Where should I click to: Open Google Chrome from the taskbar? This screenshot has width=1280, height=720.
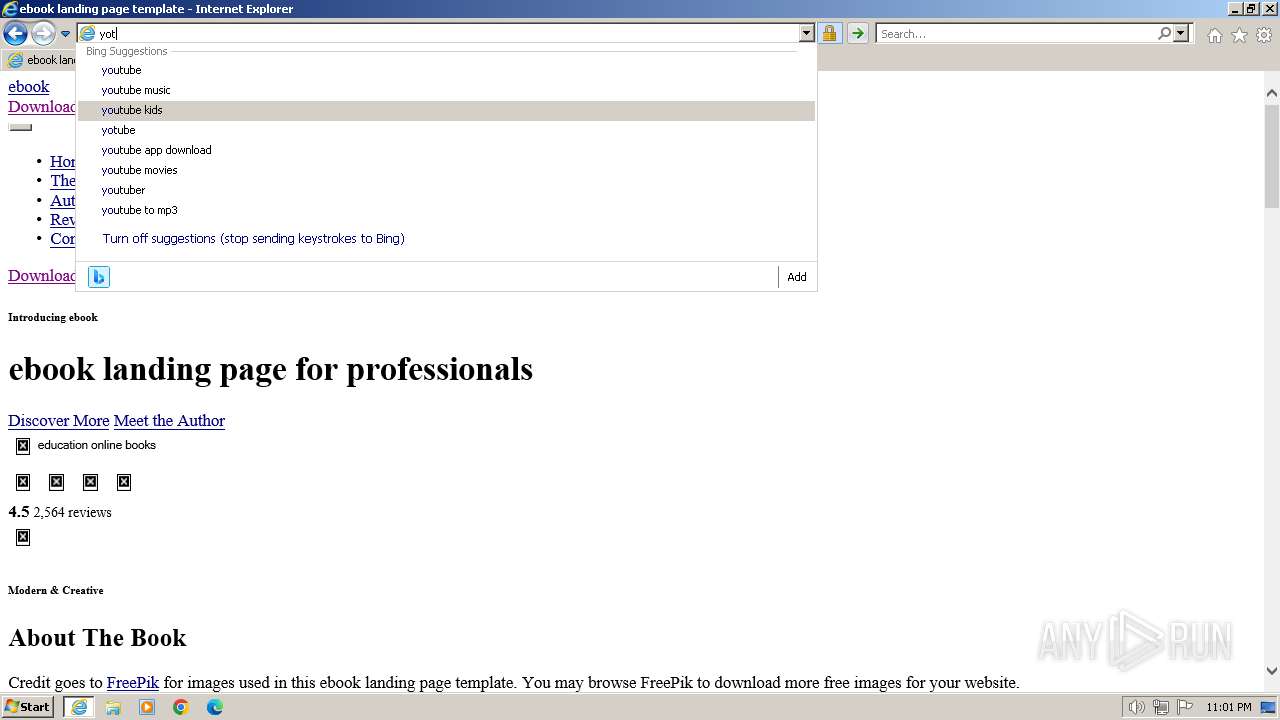[181, 707]
